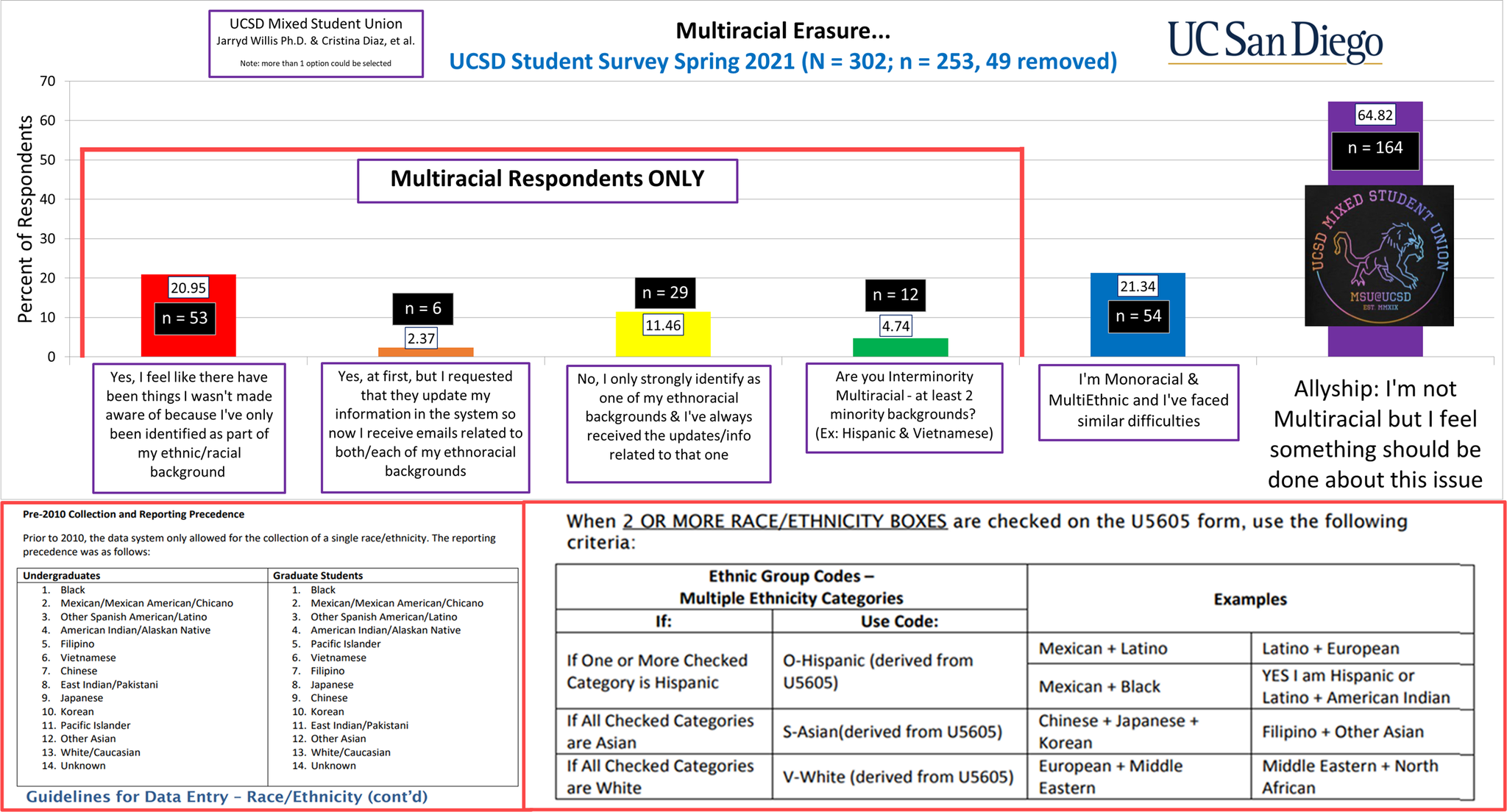Click the MSU@UCSD lion emblem

[x=1378, y=255]
